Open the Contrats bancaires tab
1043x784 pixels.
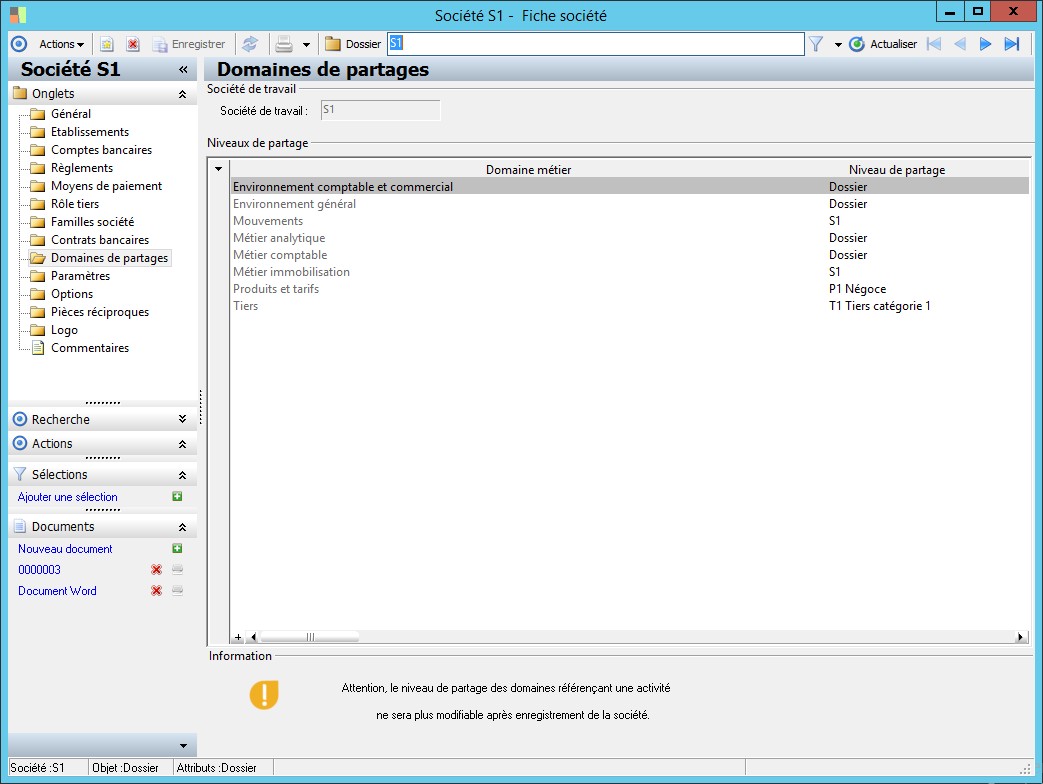point(100,239)
